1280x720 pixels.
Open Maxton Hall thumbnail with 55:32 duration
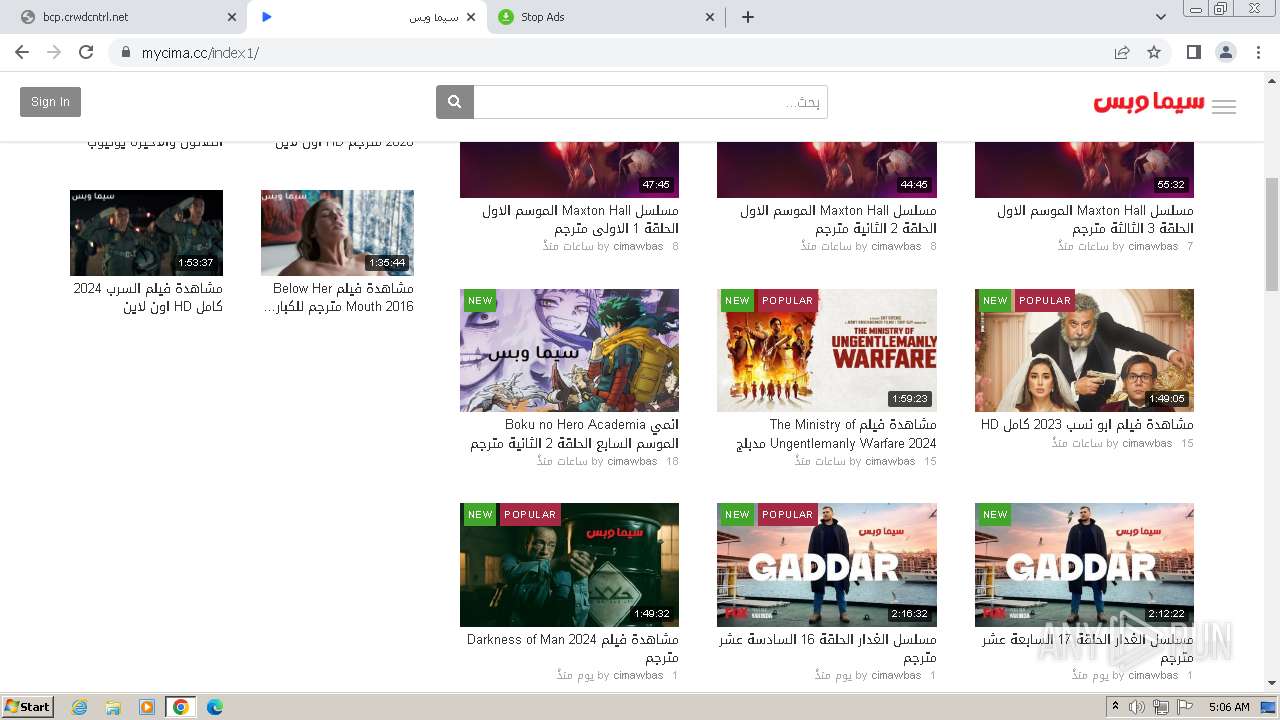pos(1084,170)
